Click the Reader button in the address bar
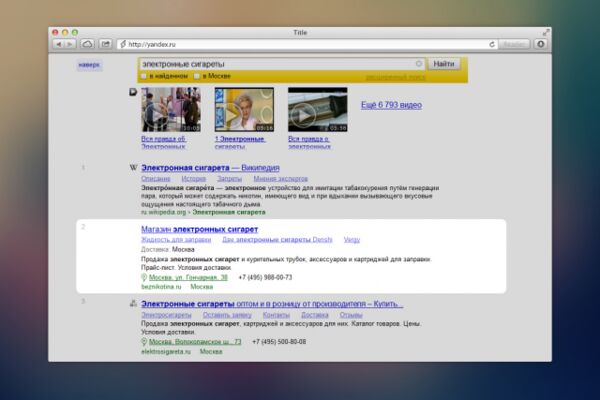The image size is (600, 400). (514, 44)
